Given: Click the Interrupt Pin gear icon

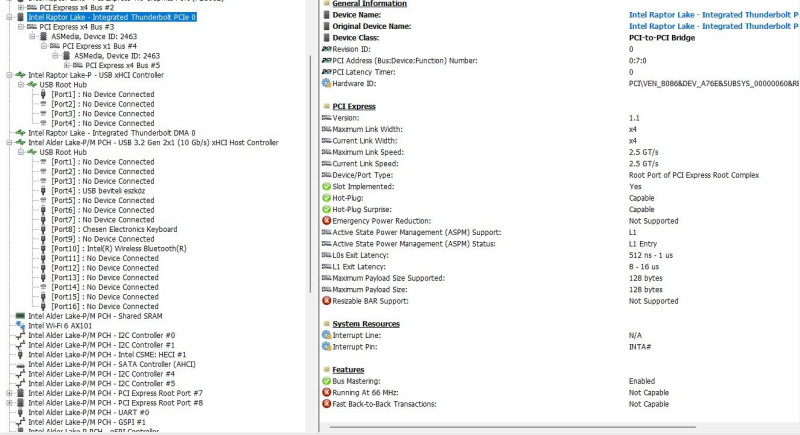Looking at the screenshot, I should pos(327,346).
